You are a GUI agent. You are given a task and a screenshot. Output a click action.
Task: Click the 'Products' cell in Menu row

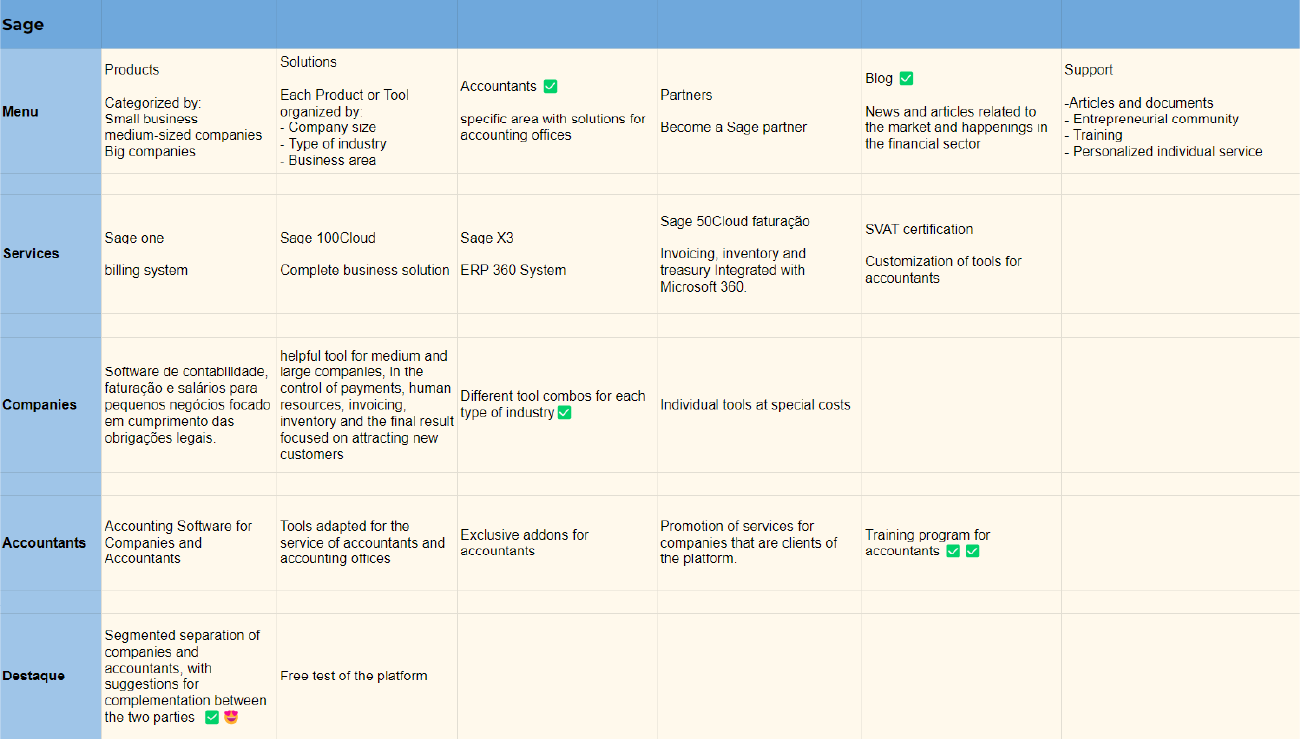tap(189, 111)
